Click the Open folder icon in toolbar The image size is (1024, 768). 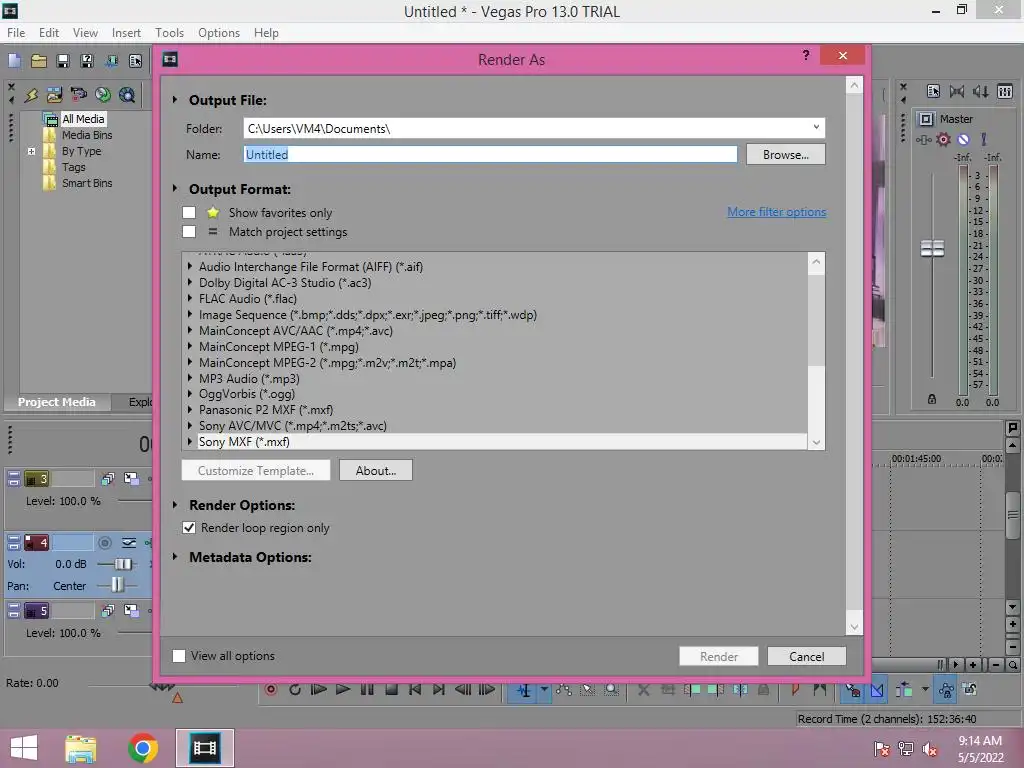pyautogui.click(x=39, y=61)
